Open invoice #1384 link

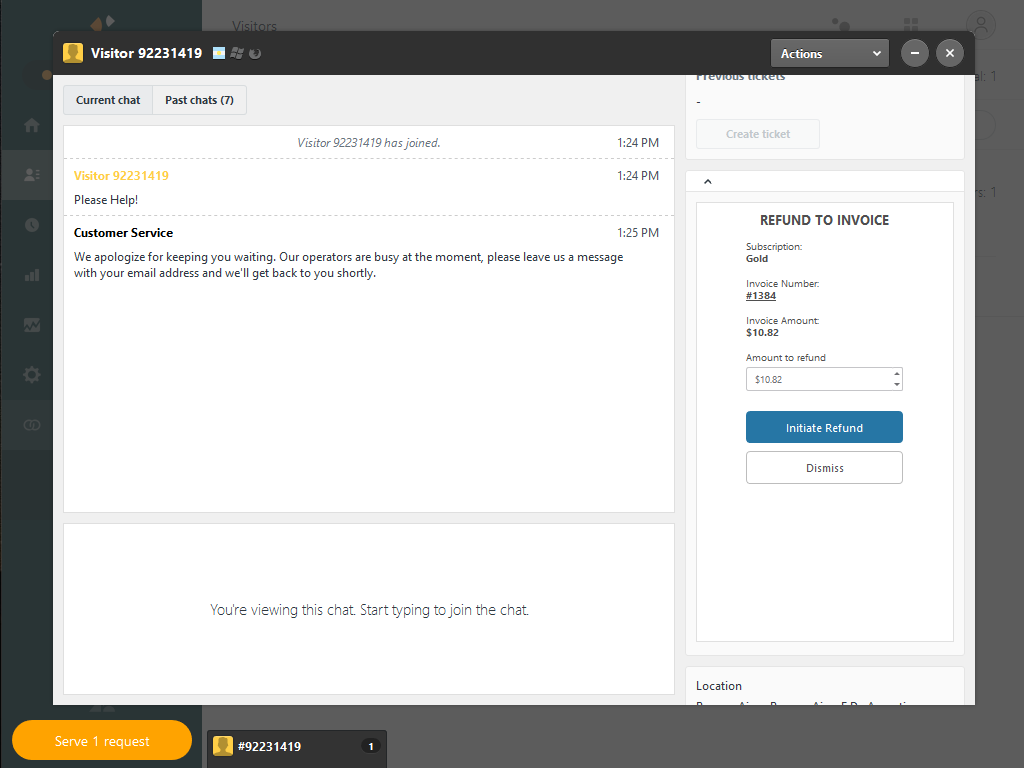point(761,296)
